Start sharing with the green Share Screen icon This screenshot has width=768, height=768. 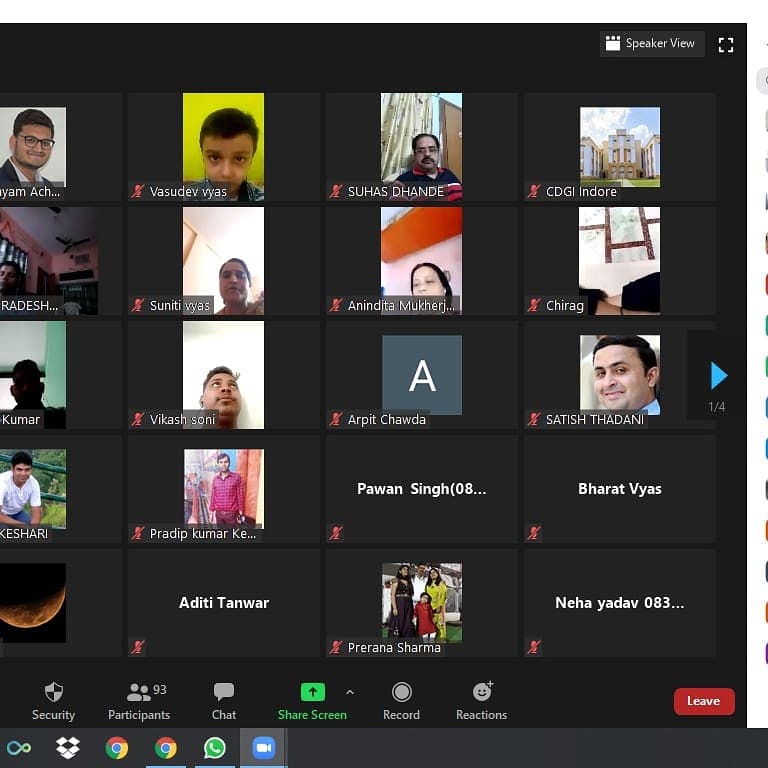point(312,692)
